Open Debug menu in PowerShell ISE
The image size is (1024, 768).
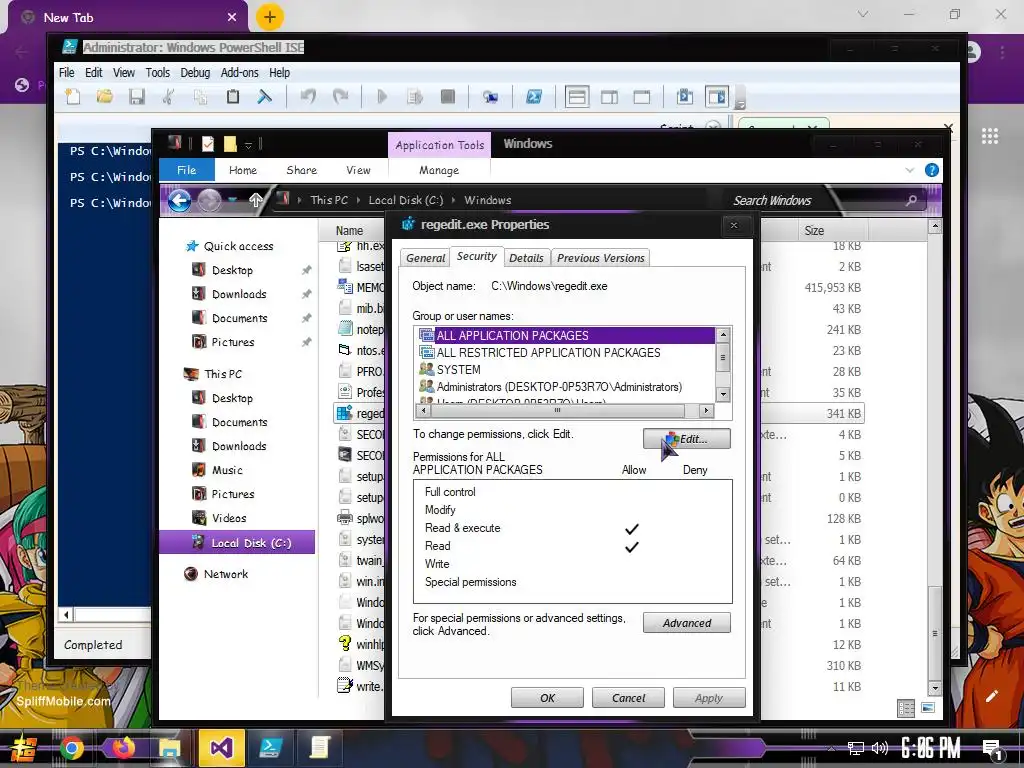point(195,72)
